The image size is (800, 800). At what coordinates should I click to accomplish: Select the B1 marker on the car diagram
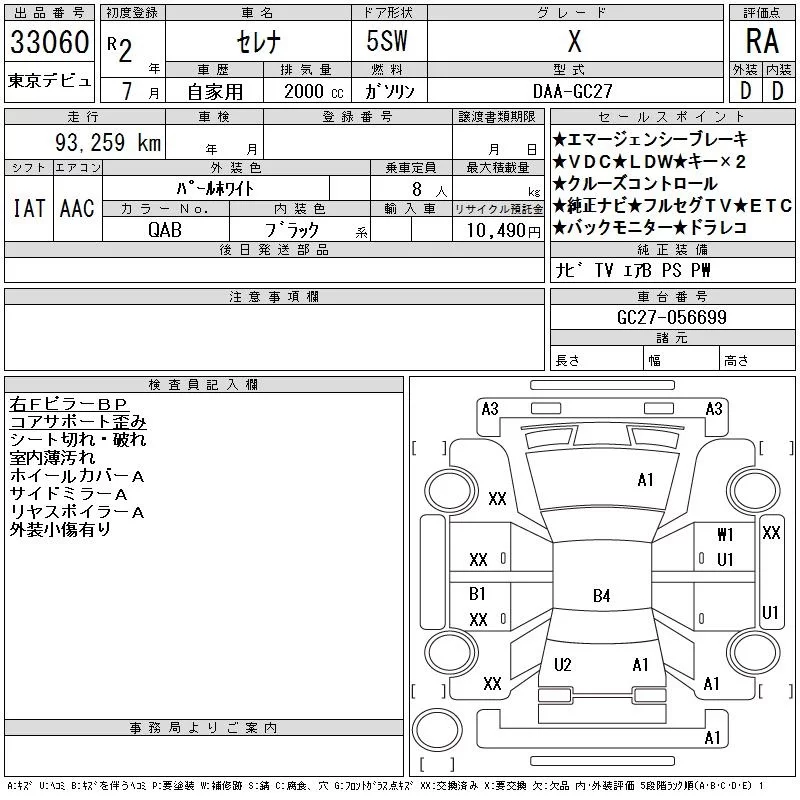(x=478, y=594)
